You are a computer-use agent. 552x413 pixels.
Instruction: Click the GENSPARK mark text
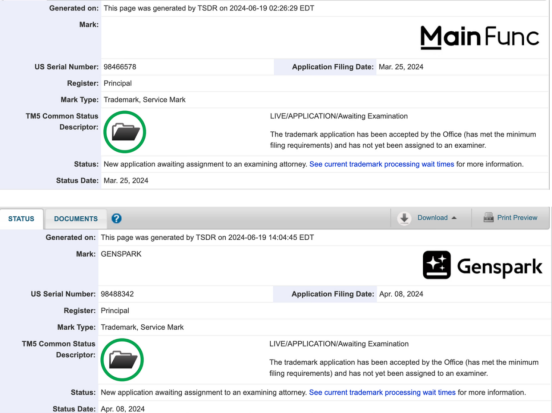pos(121,254)
